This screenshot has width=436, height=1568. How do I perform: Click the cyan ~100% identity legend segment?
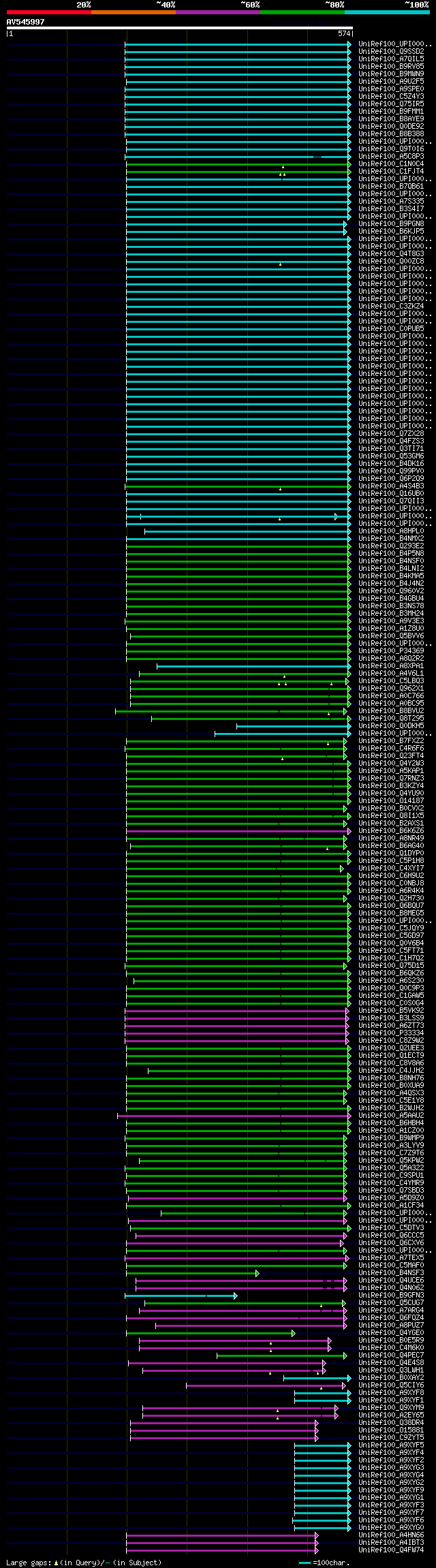pos(387,12)
